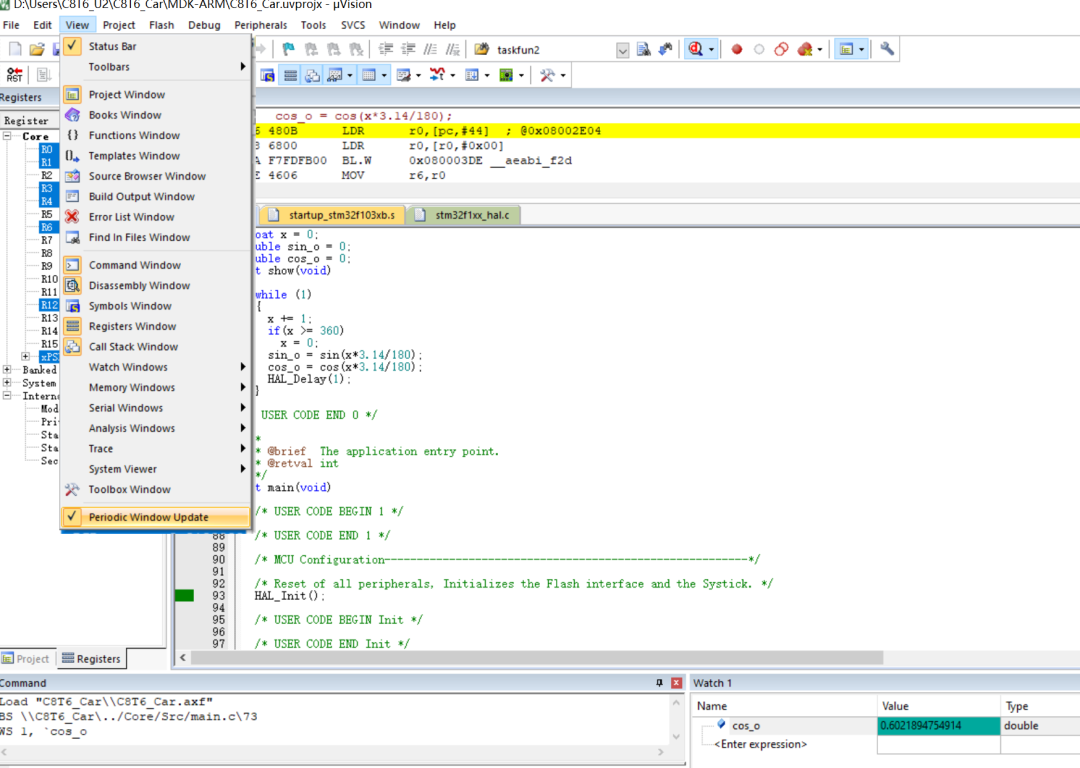Viewport: 1080px width, 768px height.
Task: Click the Analysis Windows toolbar icon
Action: 437,75
